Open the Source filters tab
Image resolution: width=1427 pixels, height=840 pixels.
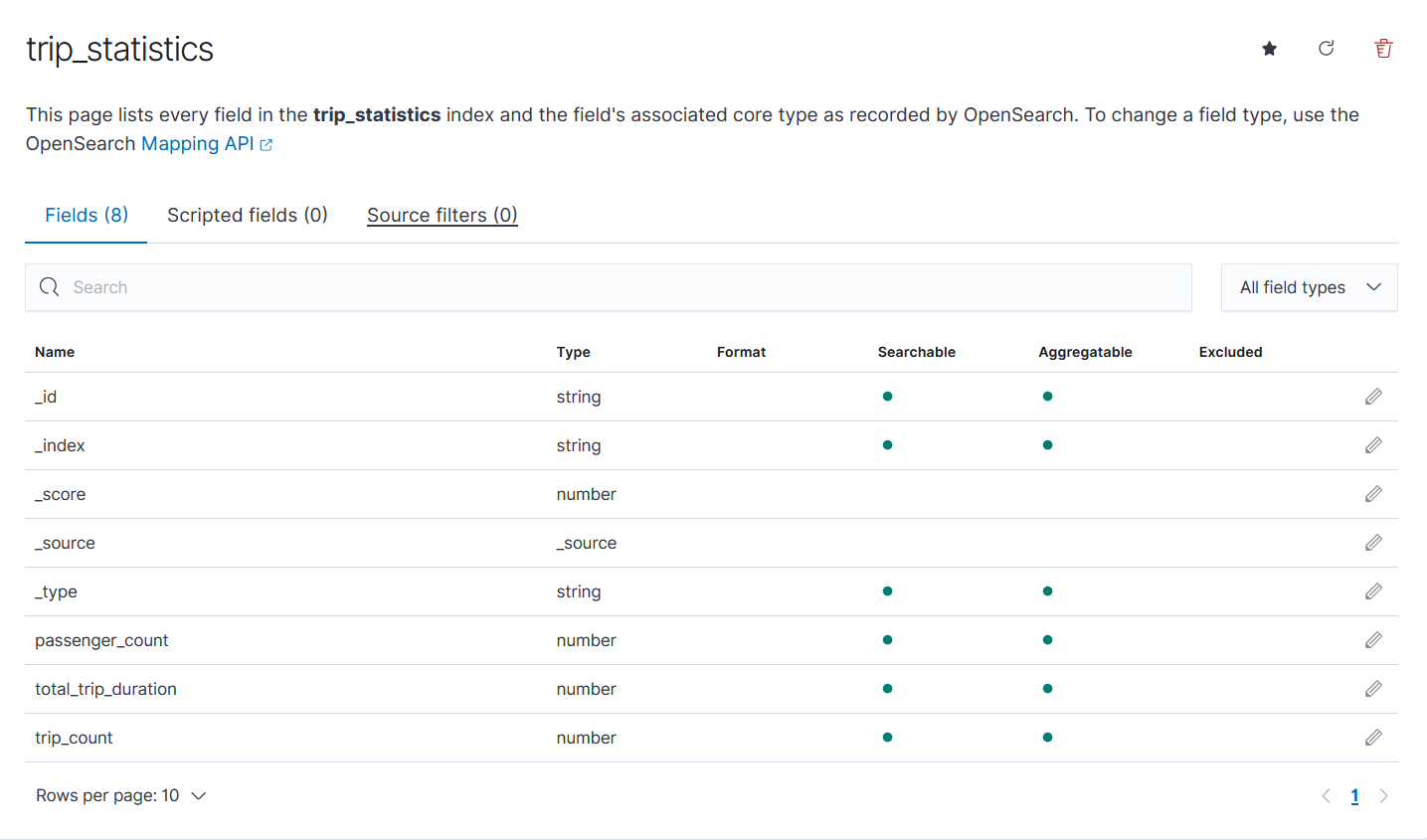442,215
